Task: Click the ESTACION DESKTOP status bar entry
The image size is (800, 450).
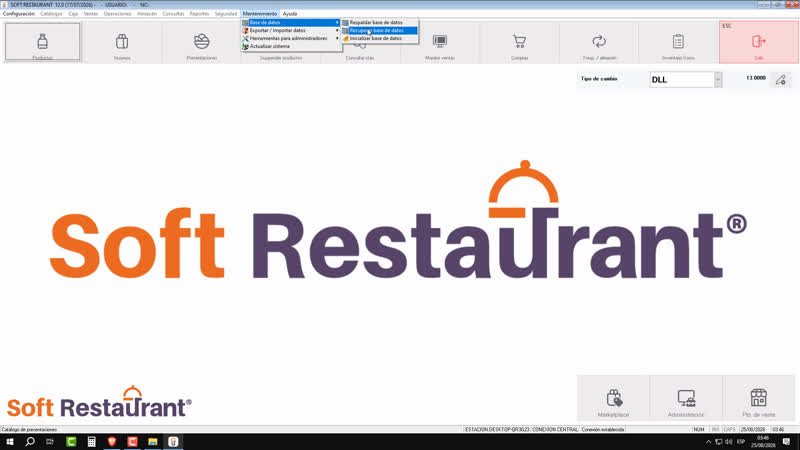Action: (497, 430)
